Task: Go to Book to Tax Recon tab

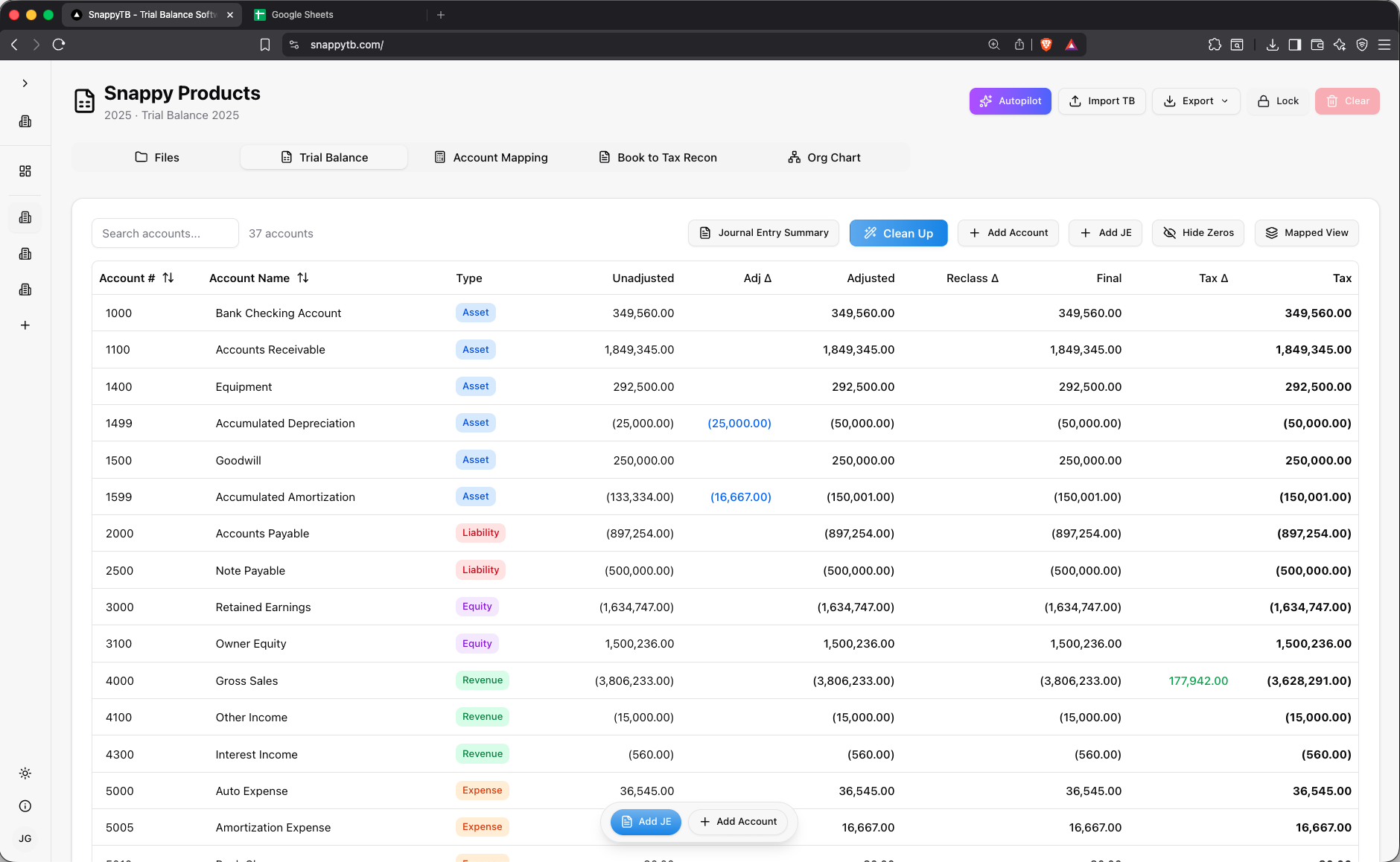Action: coord(658,157)
